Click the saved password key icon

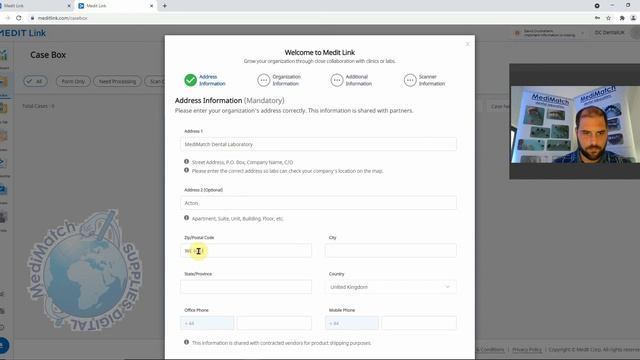[x=597, y=18]
